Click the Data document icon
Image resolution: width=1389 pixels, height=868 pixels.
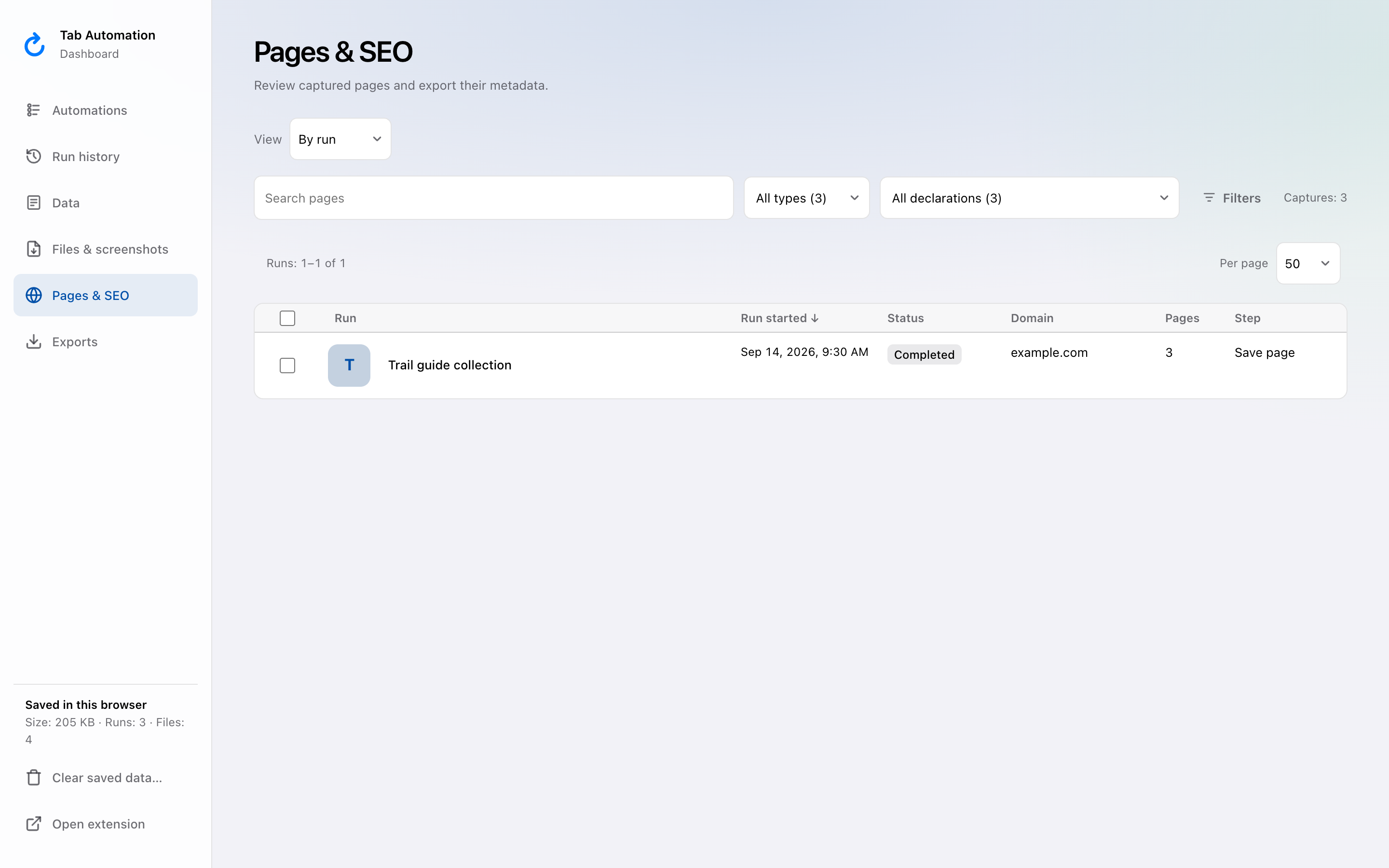(x=33, y=203)
